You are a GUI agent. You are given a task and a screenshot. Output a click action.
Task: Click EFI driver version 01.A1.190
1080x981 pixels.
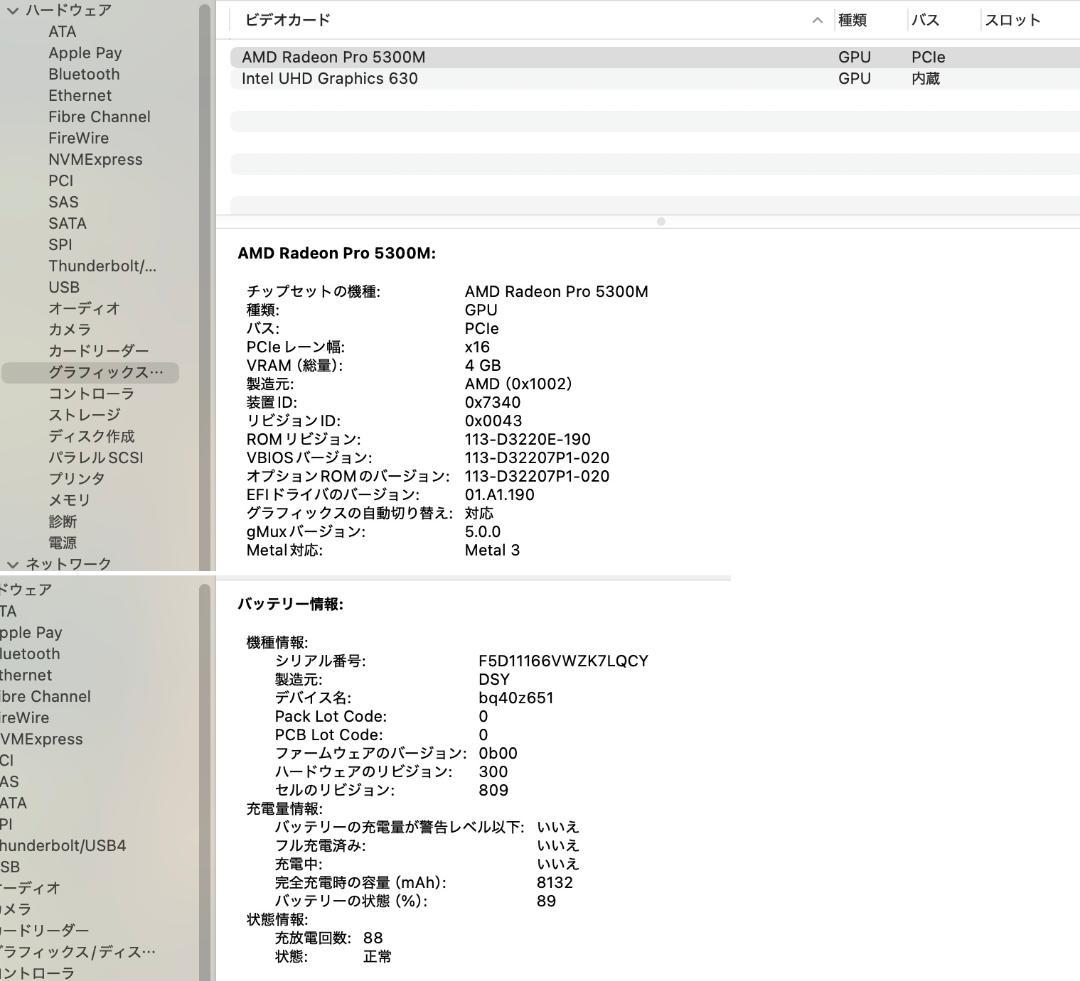(499, 495)
